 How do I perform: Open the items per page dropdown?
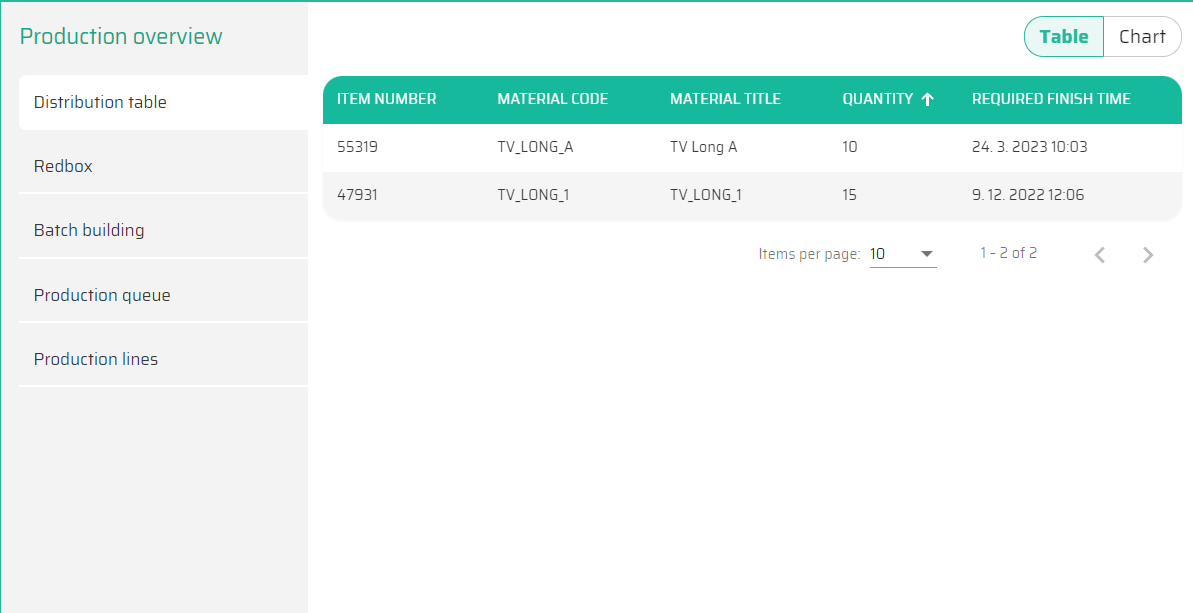(902, 254)
